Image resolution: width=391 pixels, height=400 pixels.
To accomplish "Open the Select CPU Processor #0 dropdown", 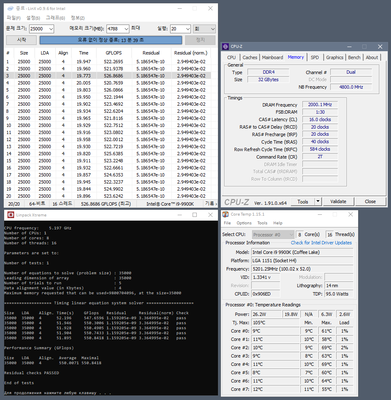I will click(273, 235).
